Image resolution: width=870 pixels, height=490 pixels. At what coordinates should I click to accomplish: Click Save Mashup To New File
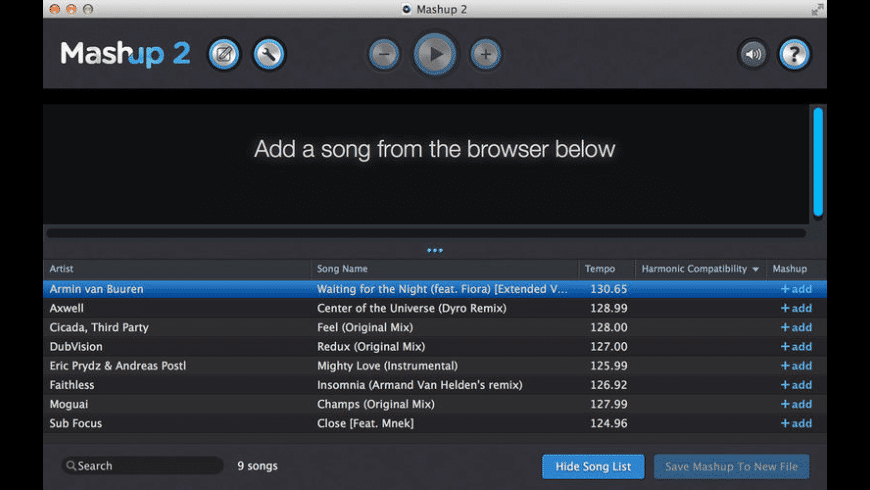(x=731, y=467)
